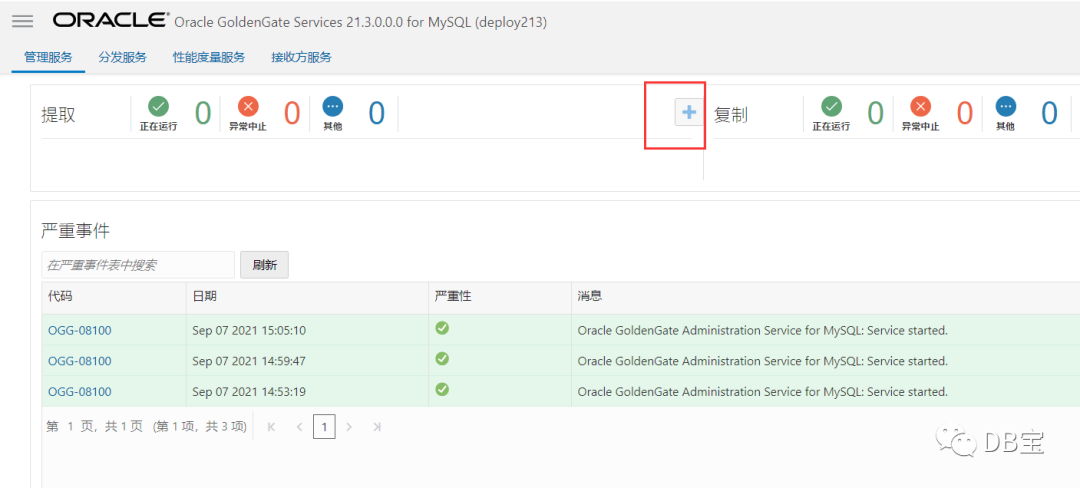Click Replicat abended red X icon

point(920,107)
